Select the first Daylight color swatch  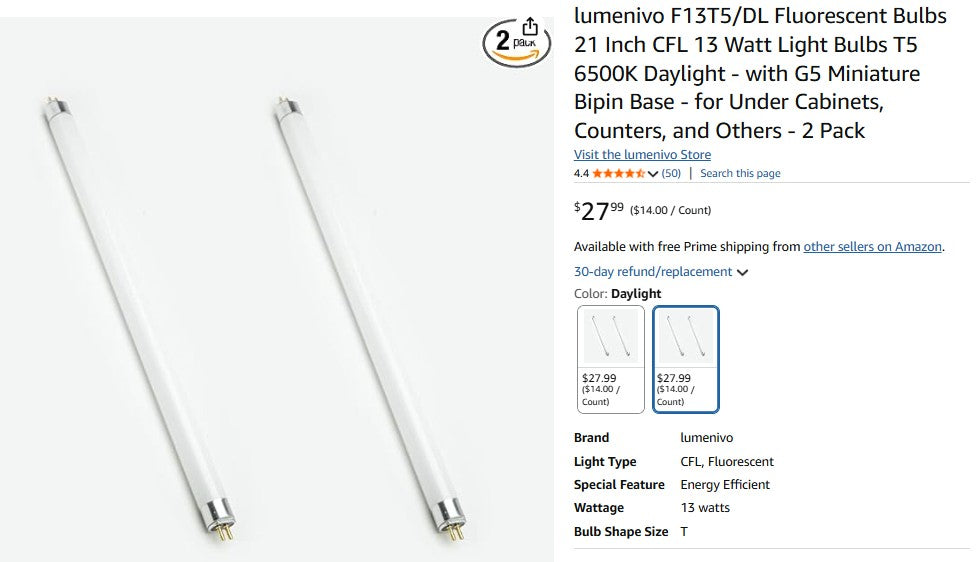pyautogui.click(x=611, y=358)
